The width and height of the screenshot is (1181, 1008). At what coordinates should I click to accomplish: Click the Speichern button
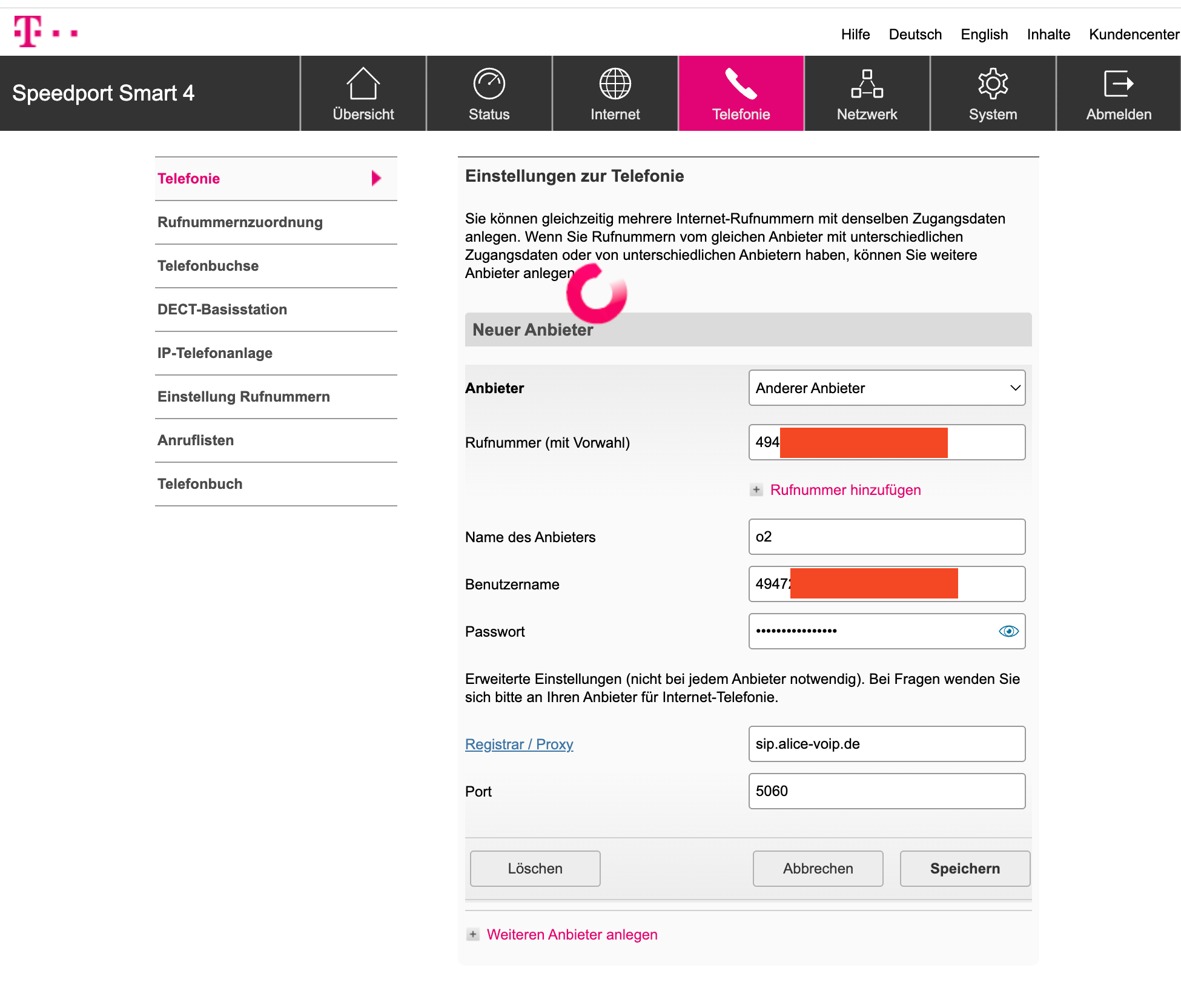(x=965, y=869)
